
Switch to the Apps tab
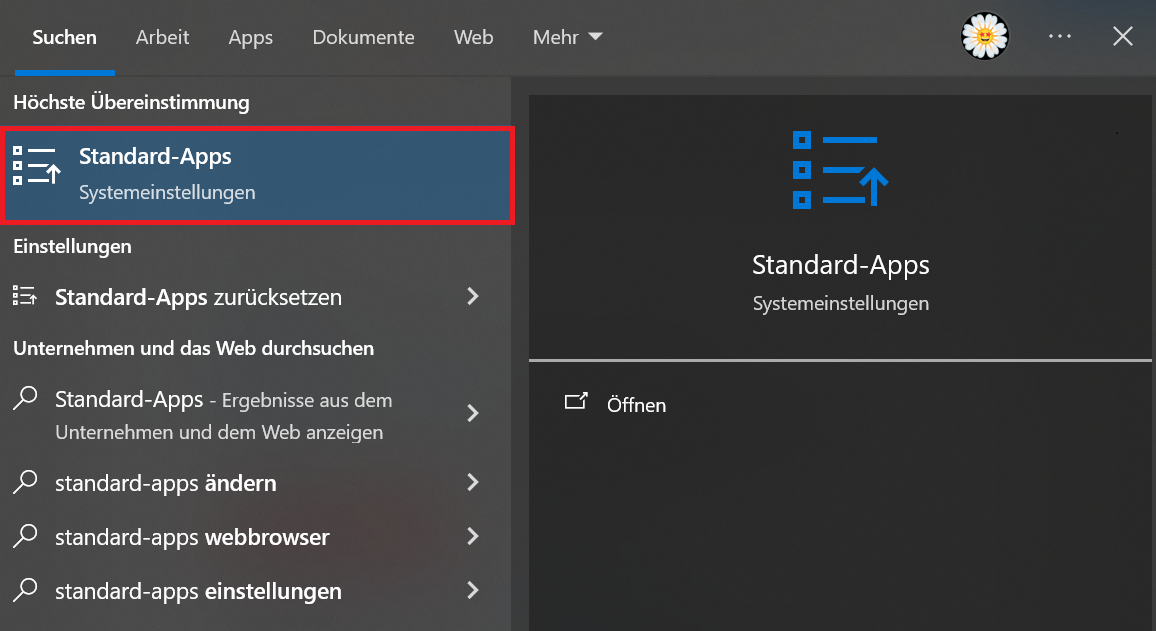pyautogui.click(x=250, y=37)
